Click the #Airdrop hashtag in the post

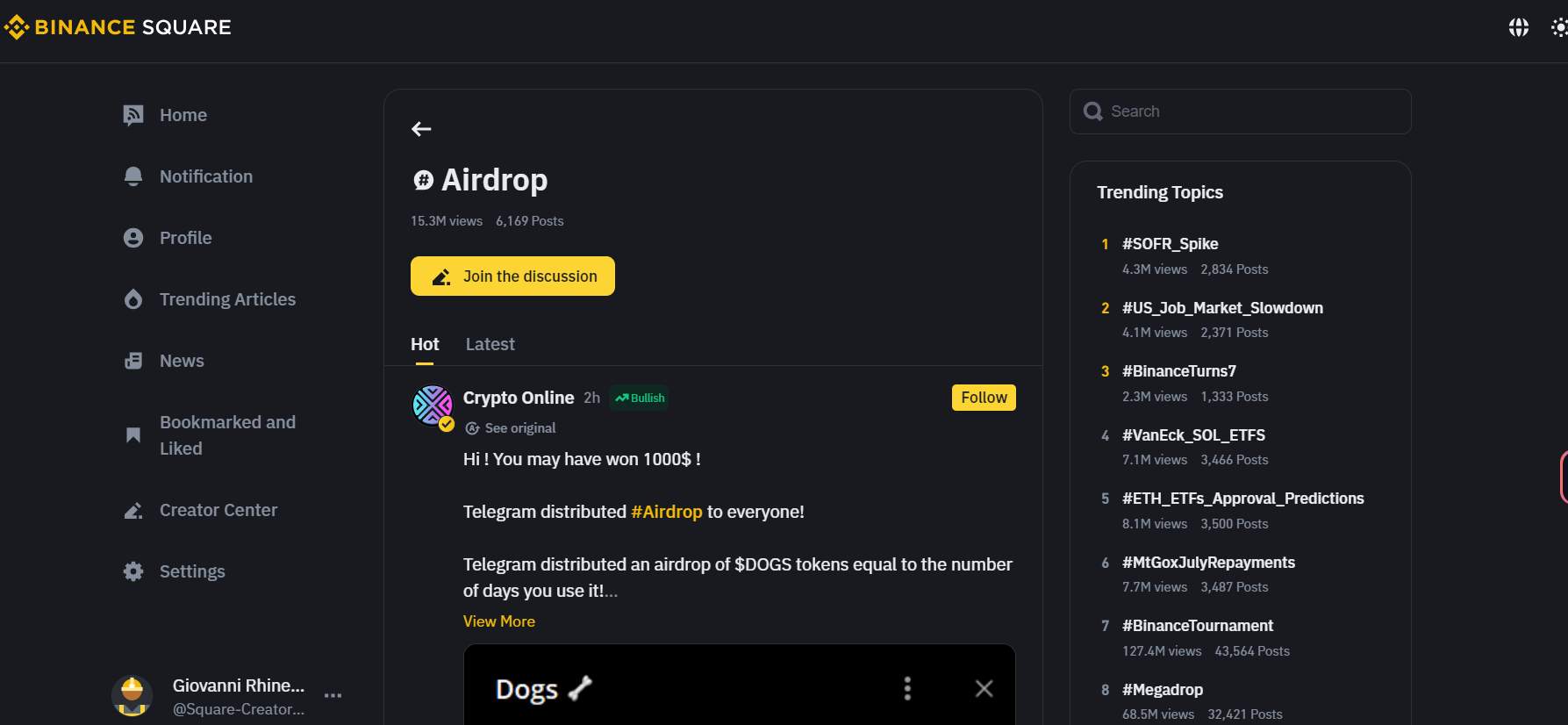point(667,512)
